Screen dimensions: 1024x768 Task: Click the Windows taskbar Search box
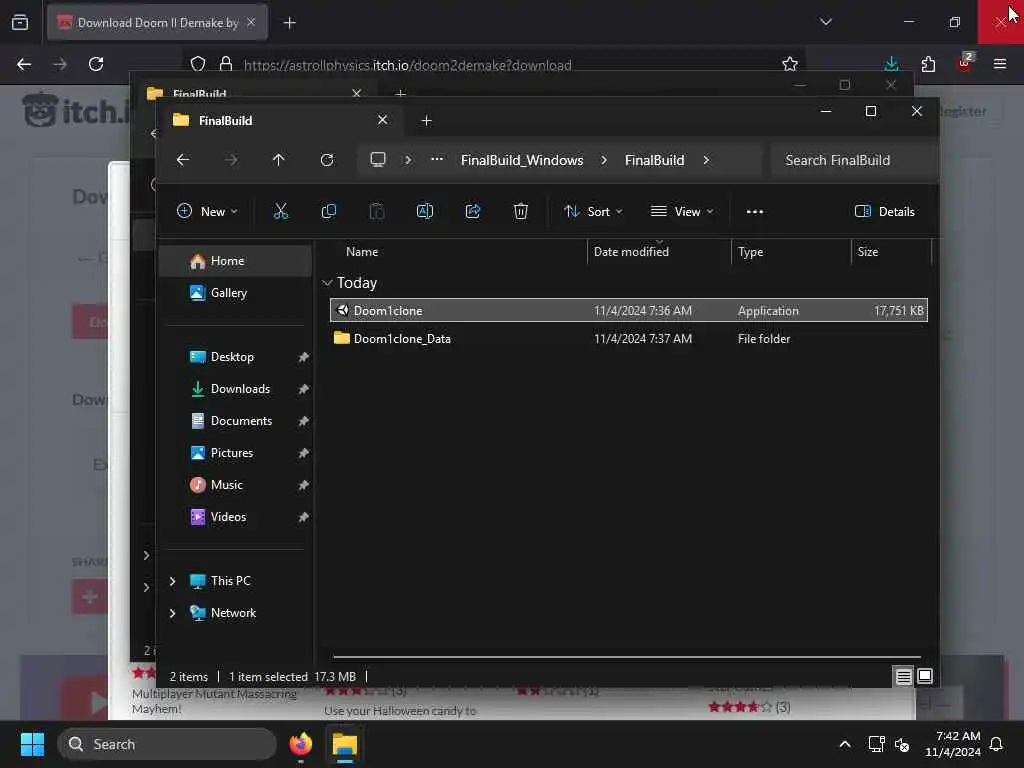[x=167, y=744]
